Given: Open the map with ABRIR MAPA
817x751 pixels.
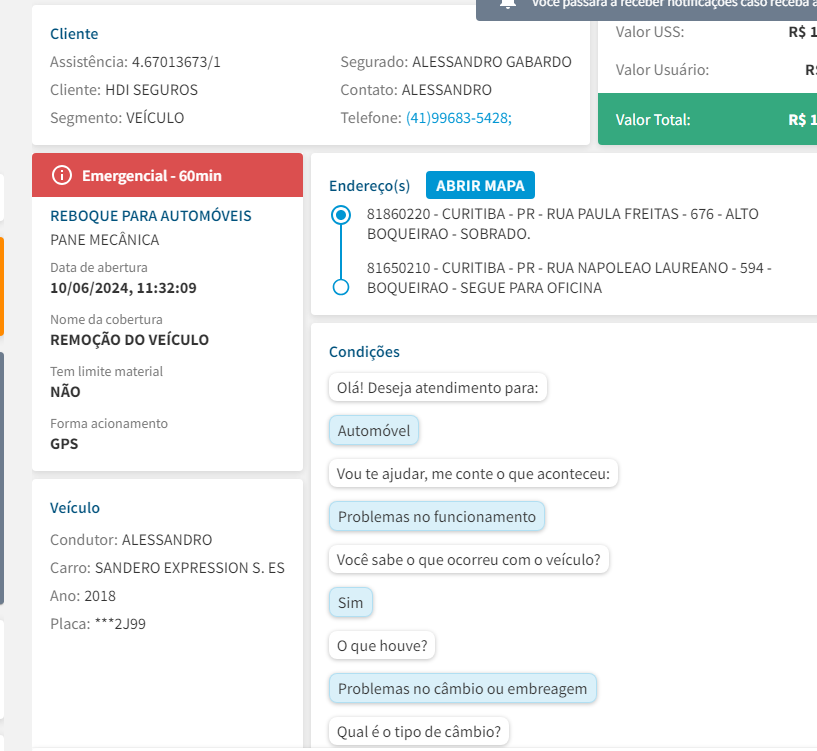Looking at the screenshot, I should coord(480,185).
